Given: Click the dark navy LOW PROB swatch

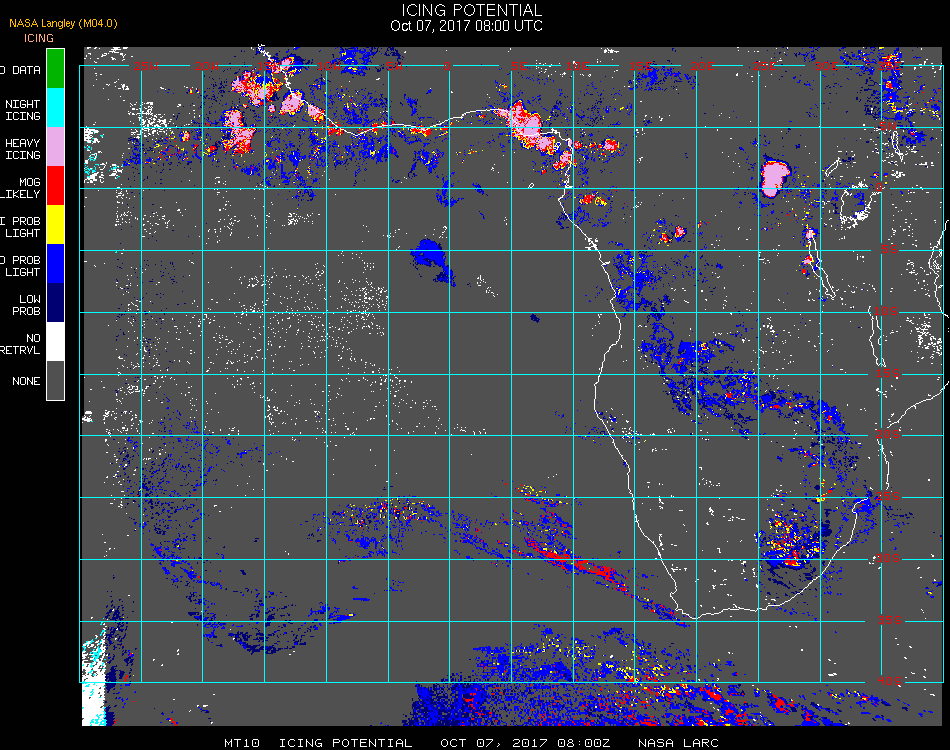Looking at the screenshot, I should click(x=56, y=302).
